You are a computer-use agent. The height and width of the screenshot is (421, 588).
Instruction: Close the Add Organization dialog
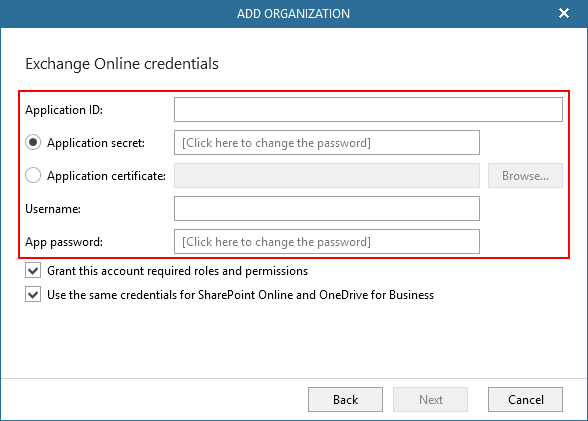pyautogui.click(x=564, y=13)
